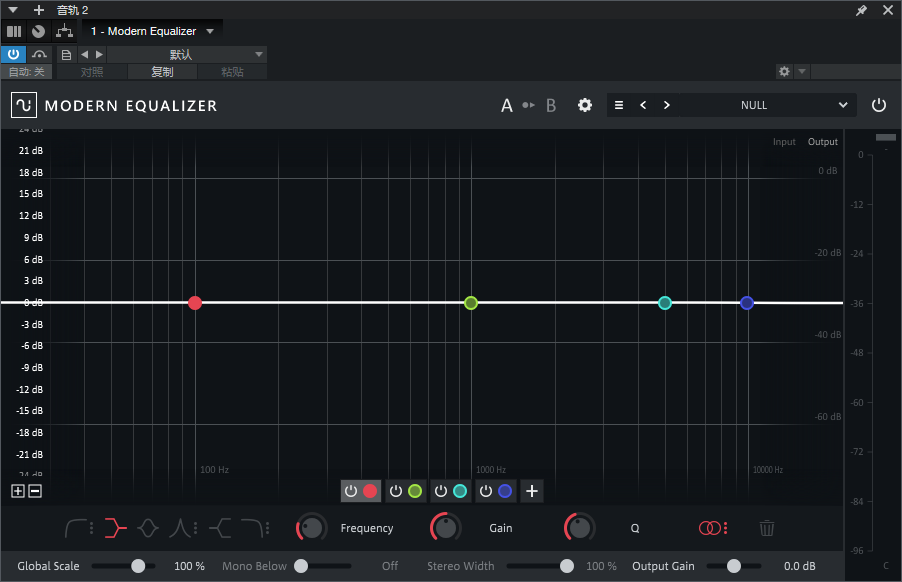The image size is (902, 582).
Task: Add a new EQ band with plus
Action: click(532, 491)
